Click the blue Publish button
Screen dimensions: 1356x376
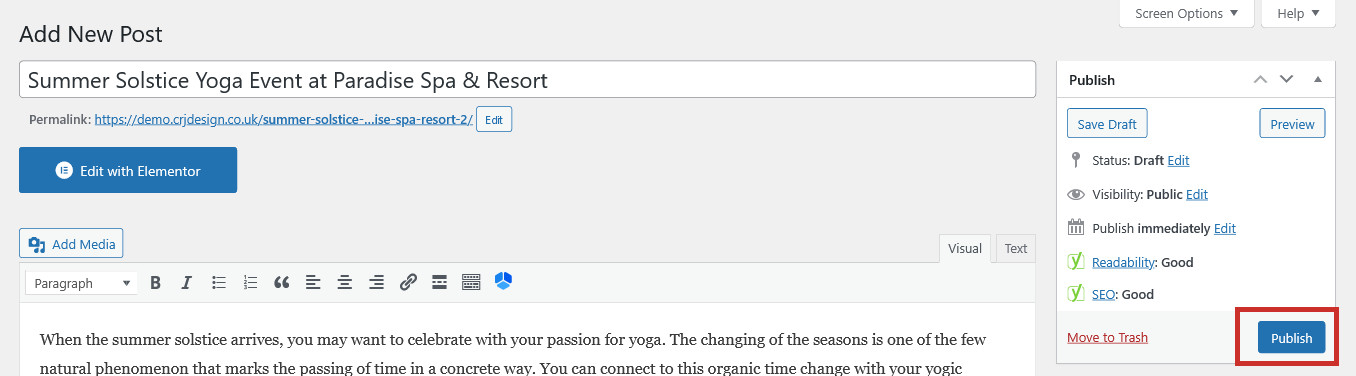pyautogui.click(x=1291, y=338)
